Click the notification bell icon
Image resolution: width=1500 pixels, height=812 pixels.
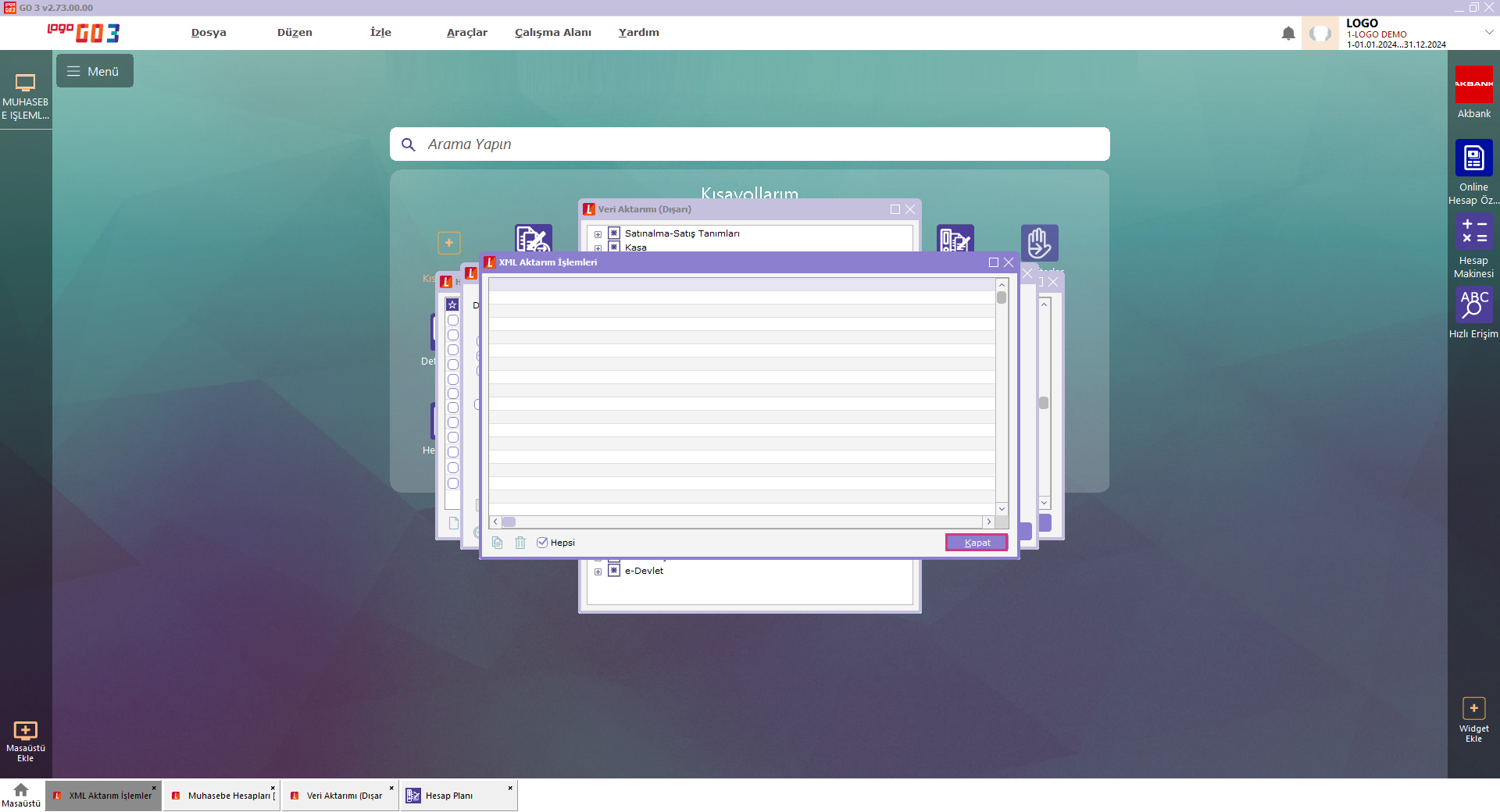click(1288, 34)
